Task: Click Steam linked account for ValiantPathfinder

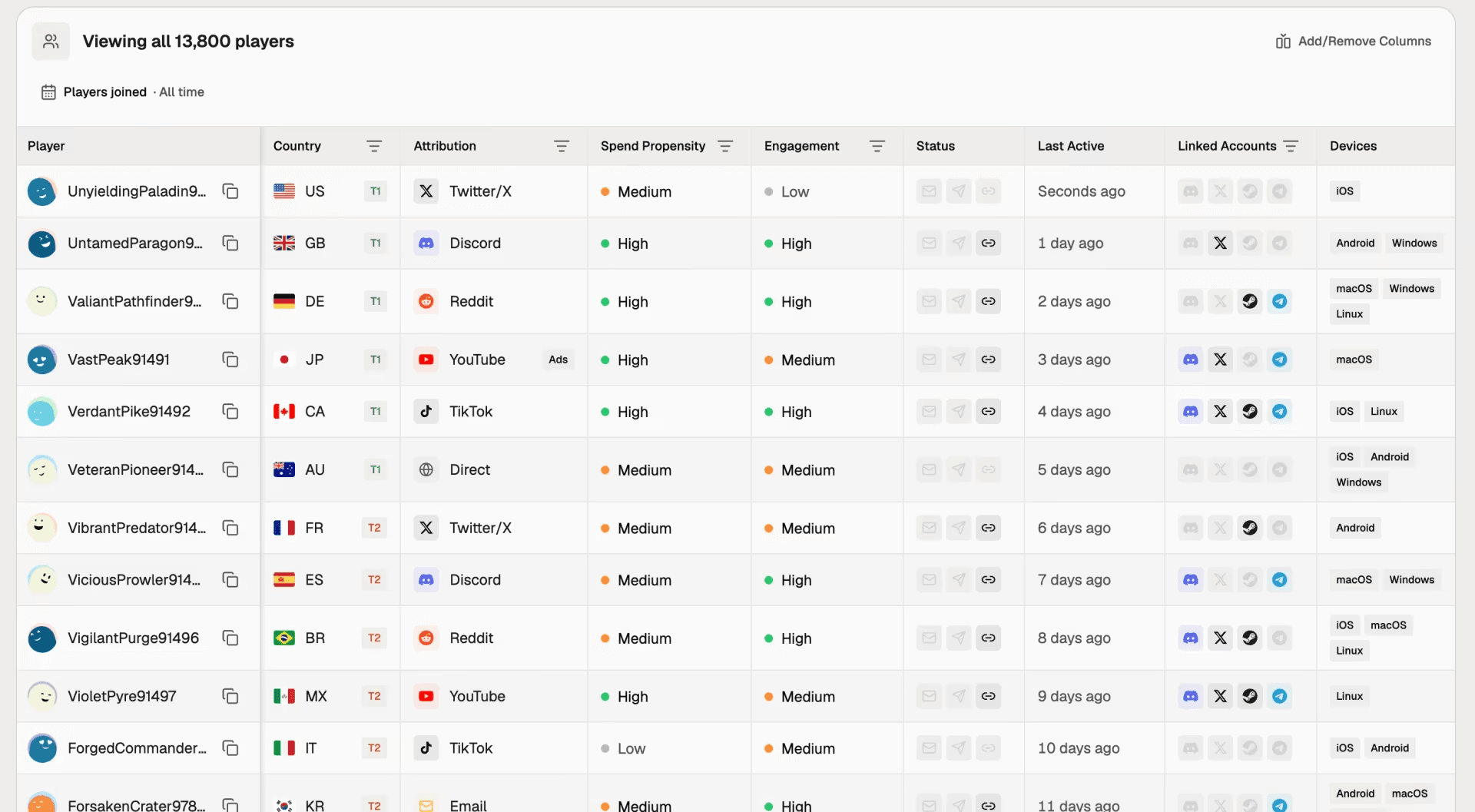Action: pyautogui.click(x=1250, y=301)
